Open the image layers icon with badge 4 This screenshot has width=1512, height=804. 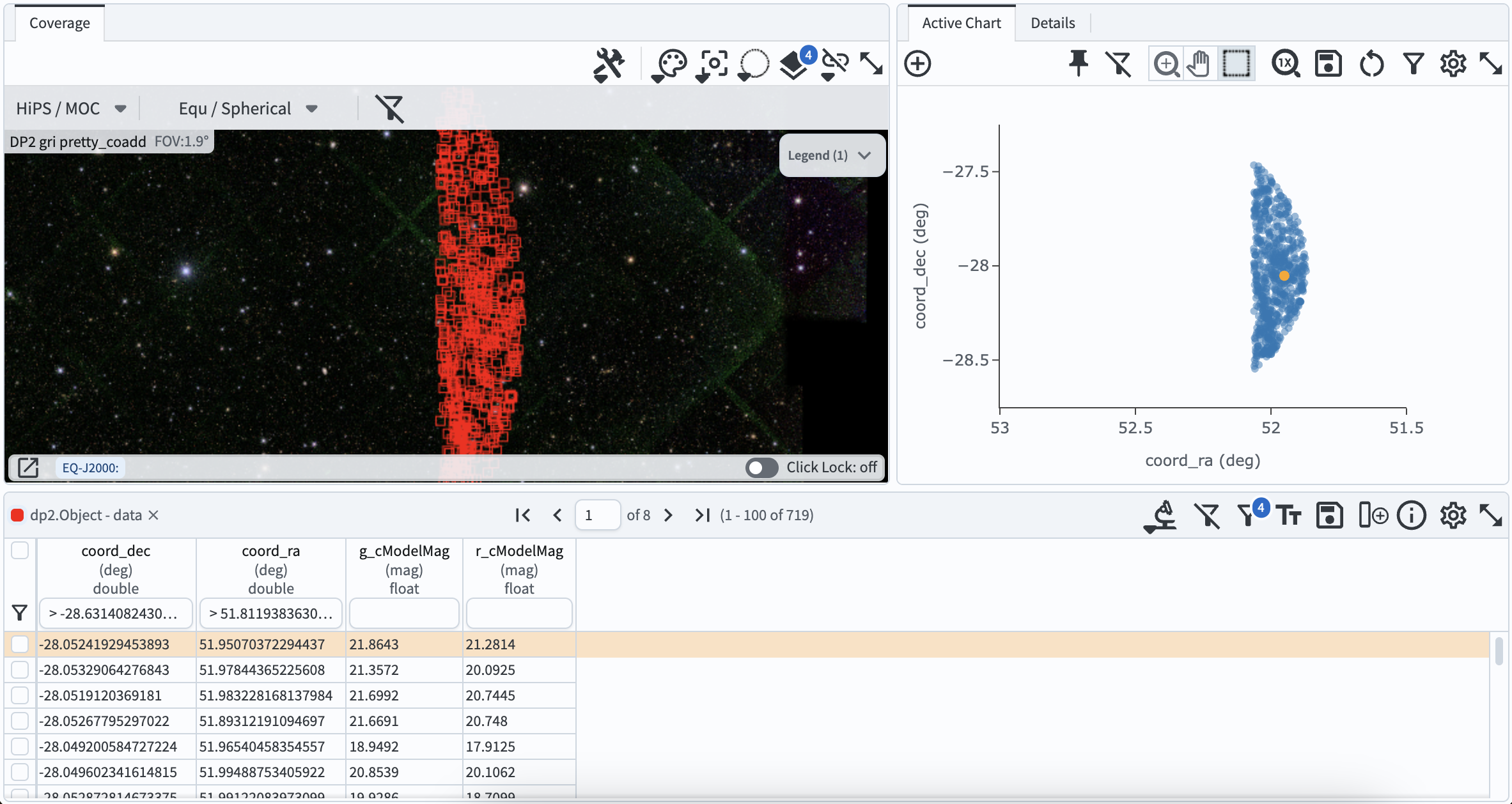(797, 63)
